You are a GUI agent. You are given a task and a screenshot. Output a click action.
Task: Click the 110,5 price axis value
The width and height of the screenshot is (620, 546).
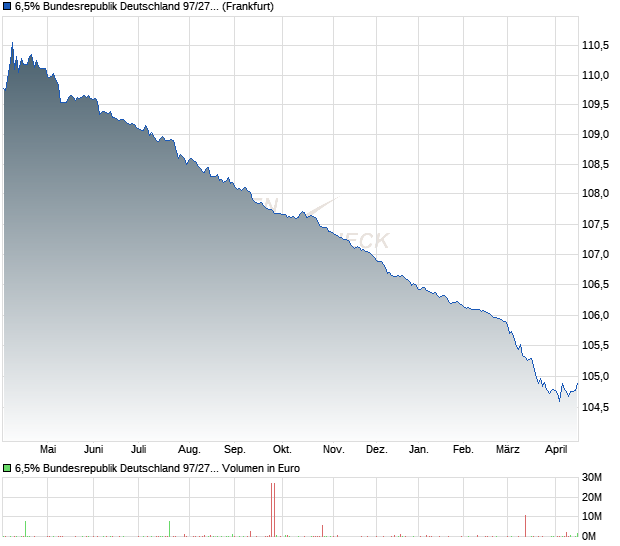click(x=595, y=45)
